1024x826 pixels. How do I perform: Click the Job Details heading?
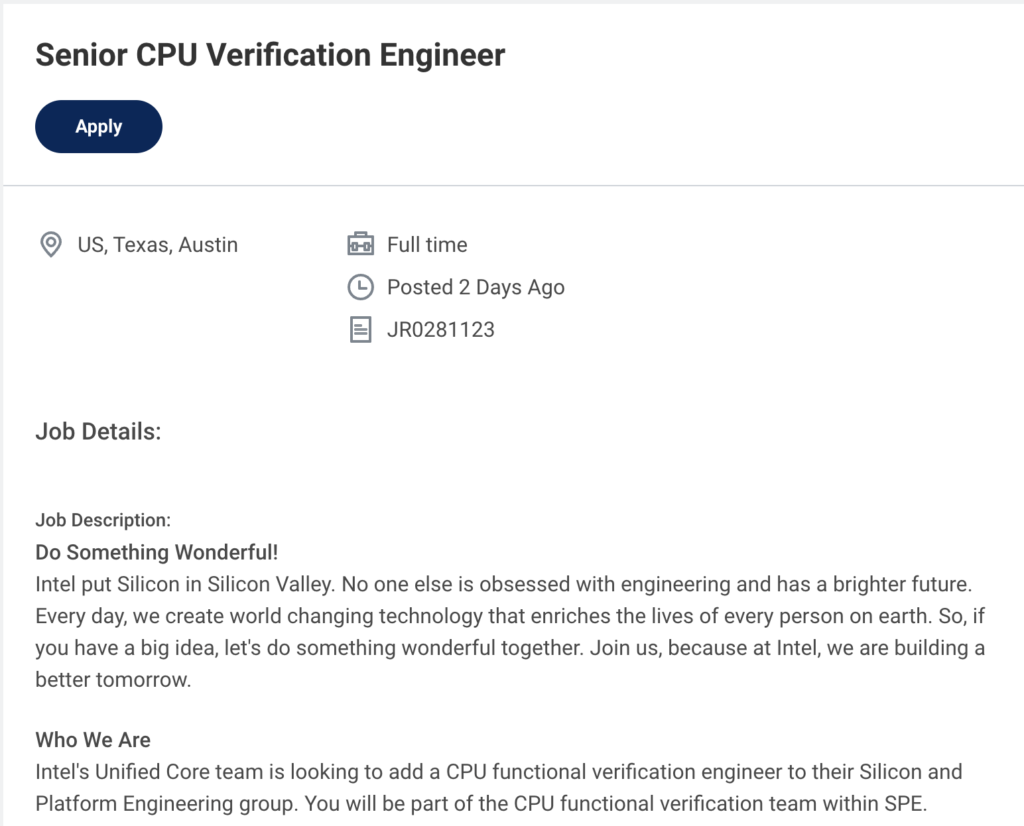(x=98, y=432)
